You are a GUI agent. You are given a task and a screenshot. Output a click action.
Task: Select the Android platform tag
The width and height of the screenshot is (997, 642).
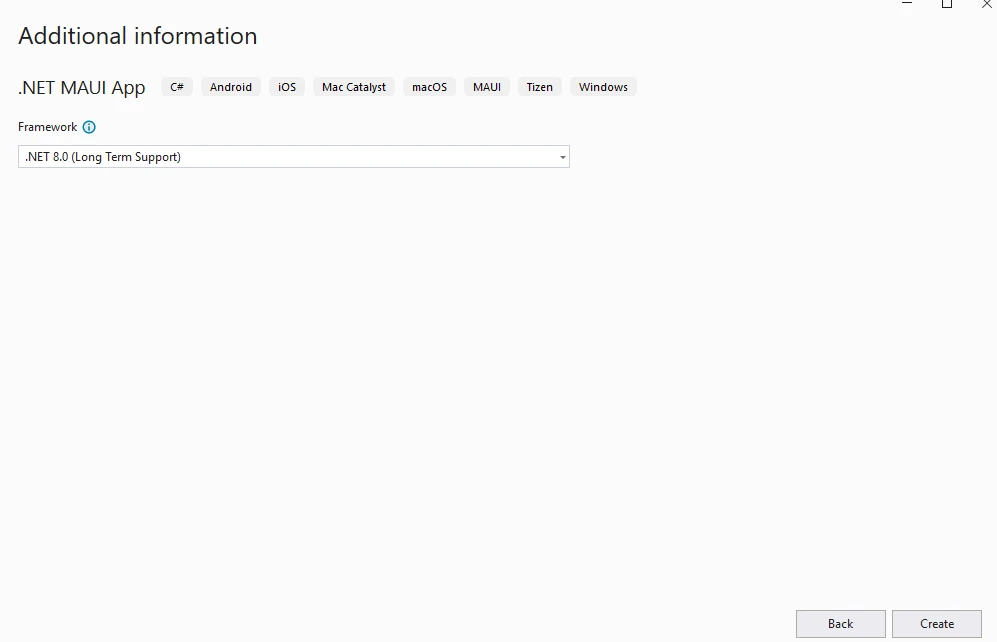click(x=231, y=87)
